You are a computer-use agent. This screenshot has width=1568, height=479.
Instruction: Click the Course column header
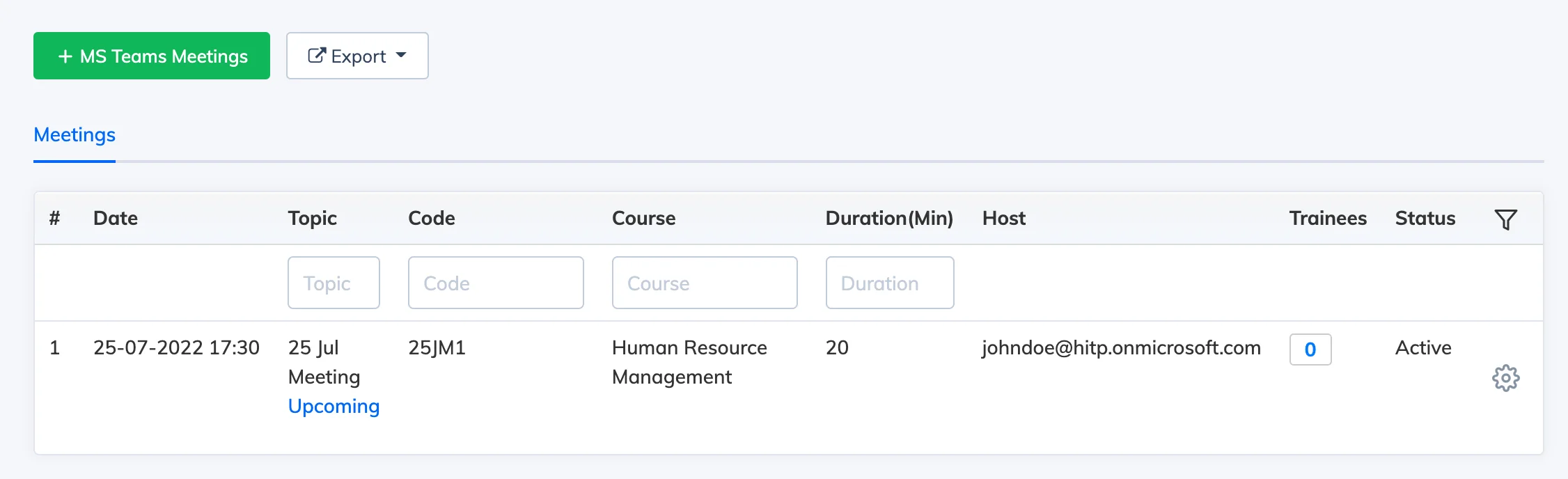pos(644,218)
